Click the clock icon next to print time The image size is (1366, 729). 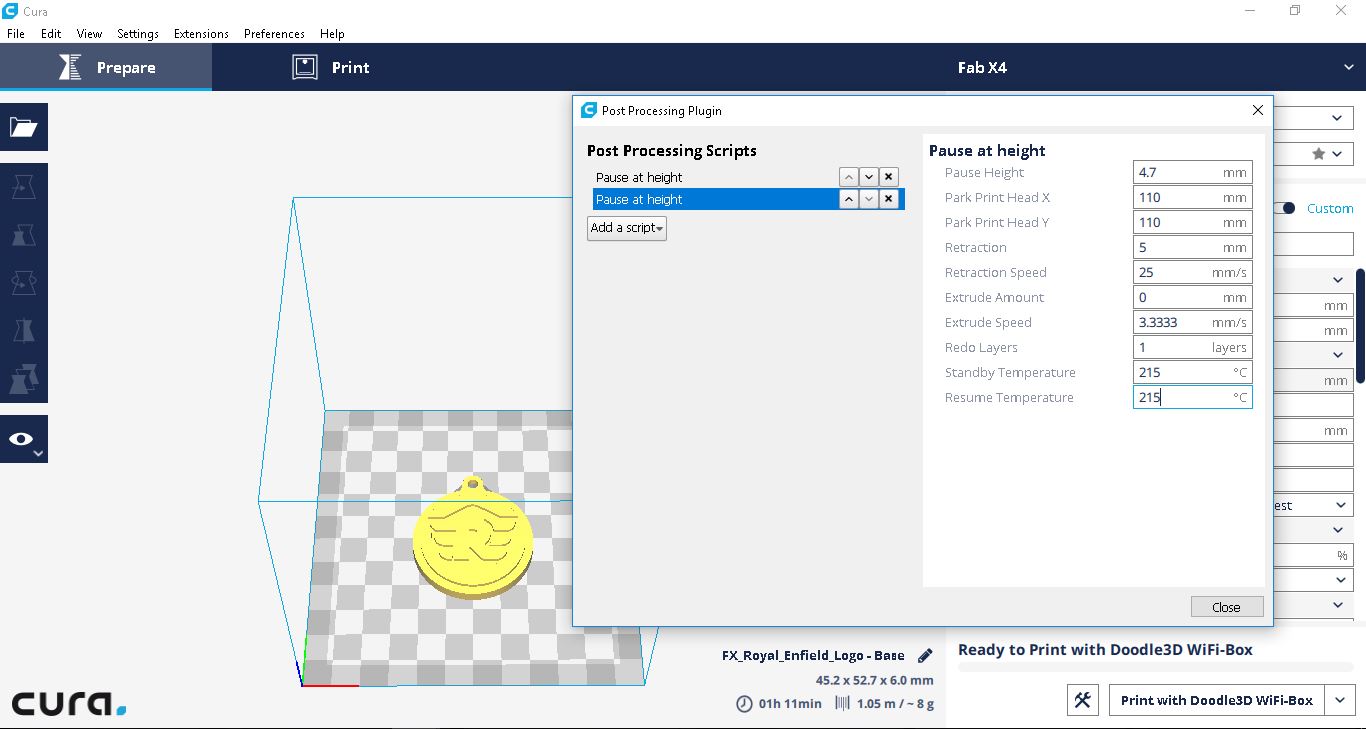point(744,704)
